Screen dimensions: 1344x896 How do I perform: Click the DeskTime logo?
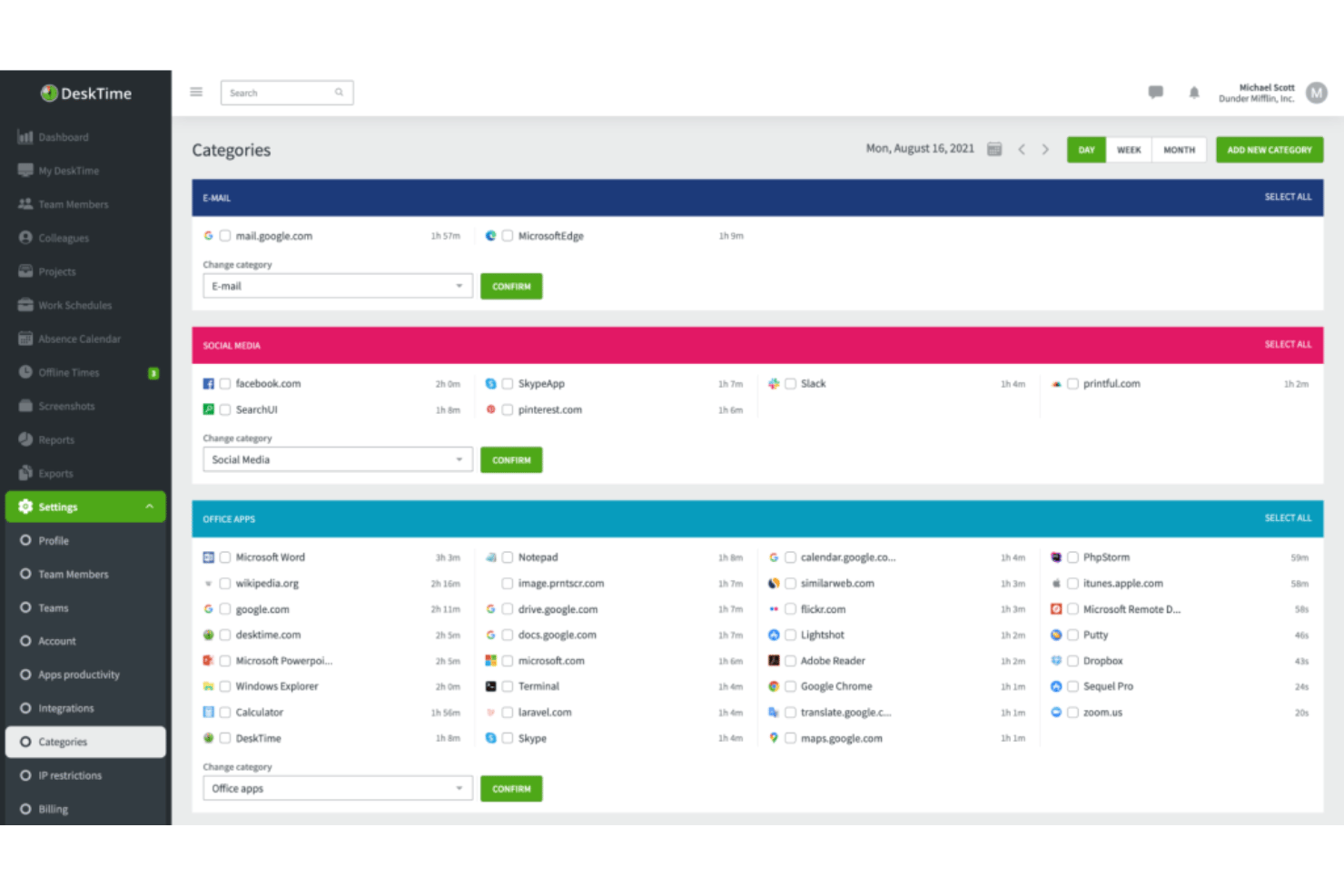86,94
